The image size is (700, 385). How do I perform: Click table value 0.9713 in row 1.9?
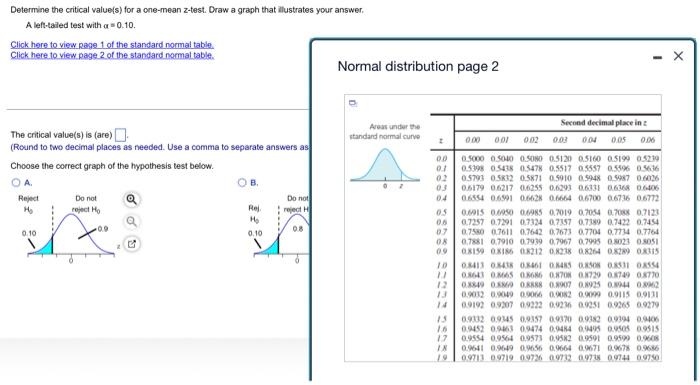472,358
